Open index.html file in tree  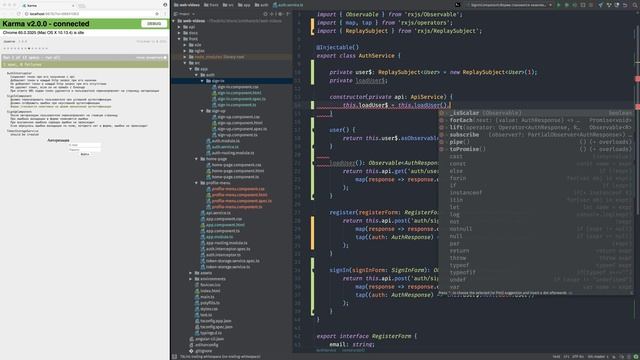point(210,291)
